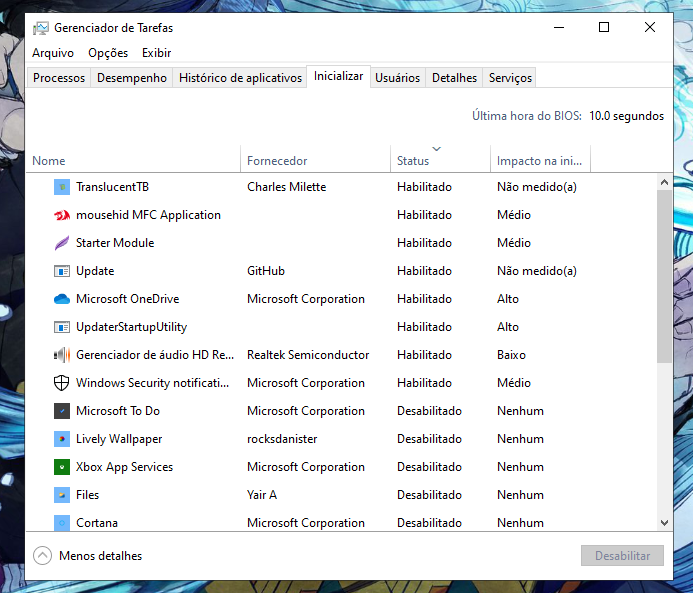Click the Microsoft To Do icon

[x=62, y=411]
